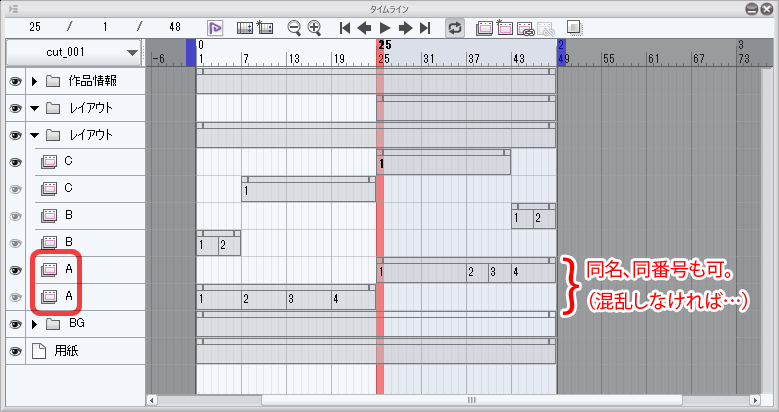Collapse the レイアウト folder spanning all frames
This screenshot has width=779, height=412.
(34, 135)
